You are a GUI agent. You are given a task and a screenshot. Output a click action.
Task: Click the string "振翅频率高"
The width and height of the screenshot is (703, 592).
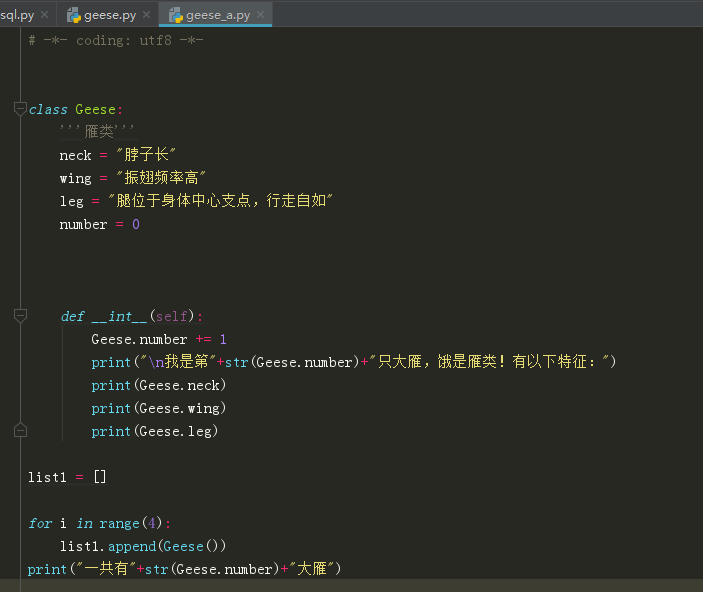161,178
